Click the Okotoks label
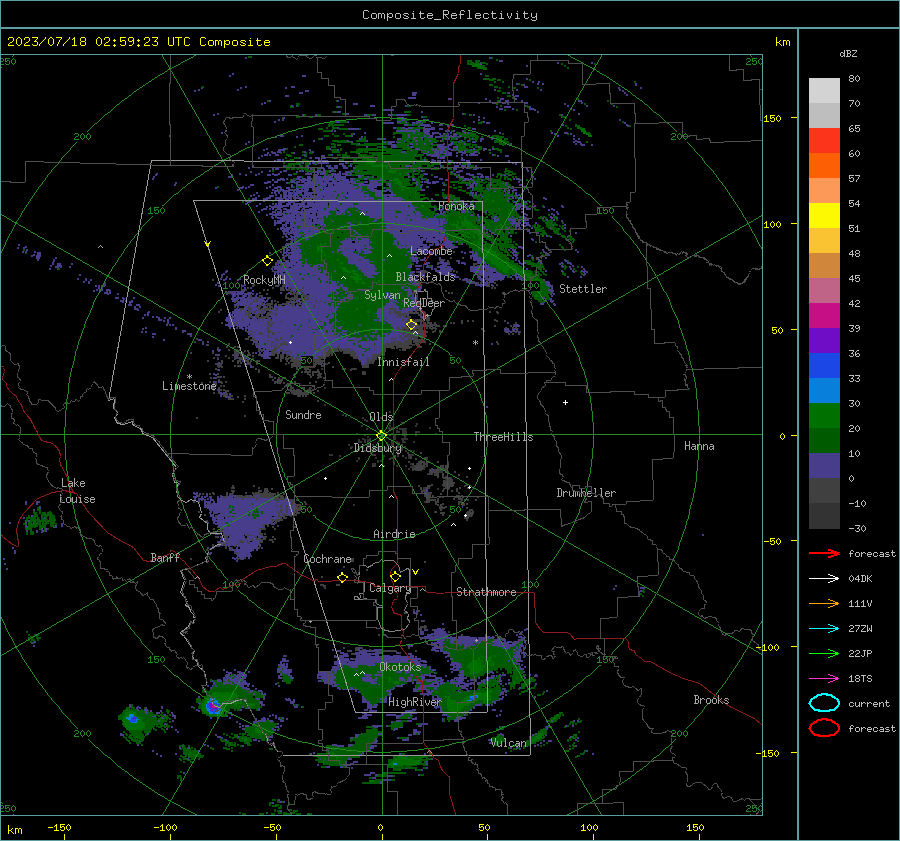This screenshot has height=841, width=900. pyautogui.click(x=400, y=667)
